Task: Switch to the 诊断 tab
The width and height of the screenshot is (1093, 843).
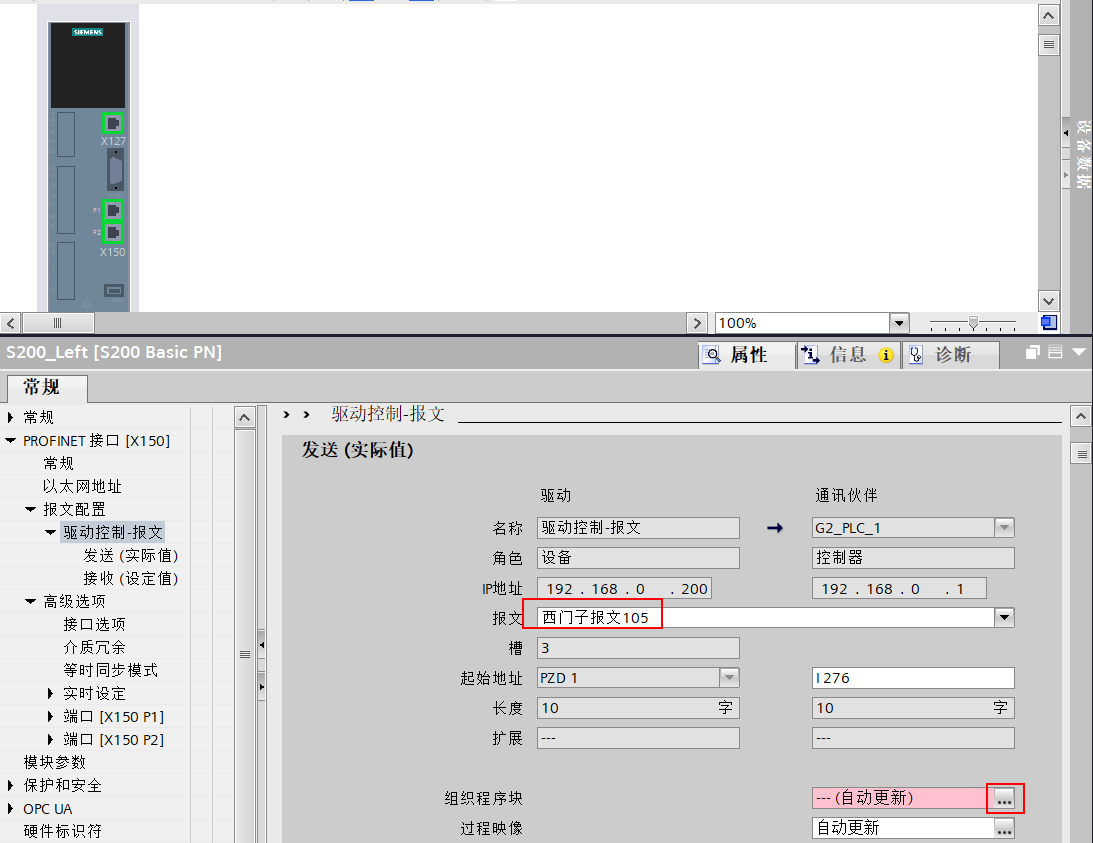Action: (951, 355)
